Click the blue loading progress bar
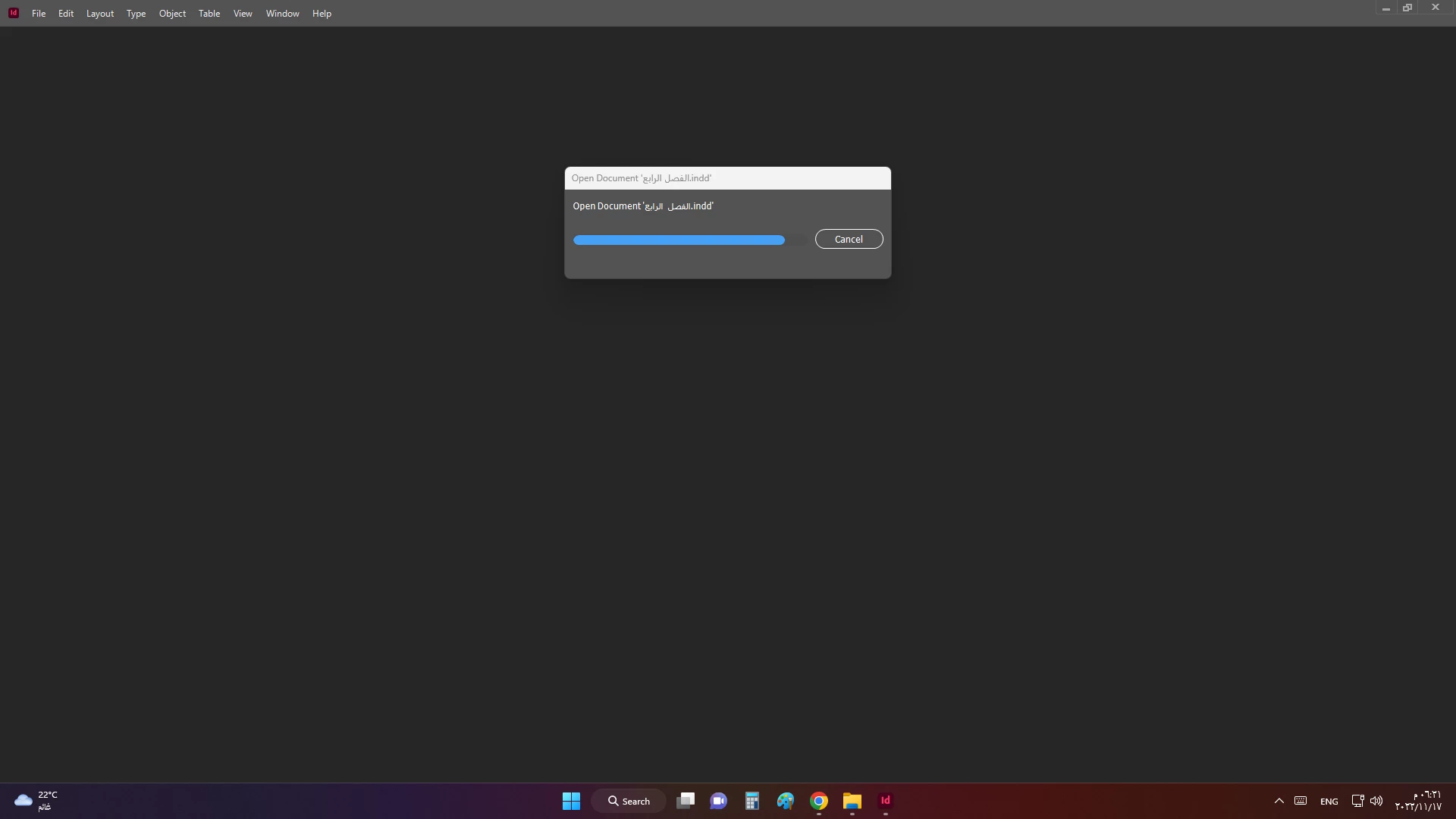1456x819 pixels. pyautogui.click(x=679, y=240)
